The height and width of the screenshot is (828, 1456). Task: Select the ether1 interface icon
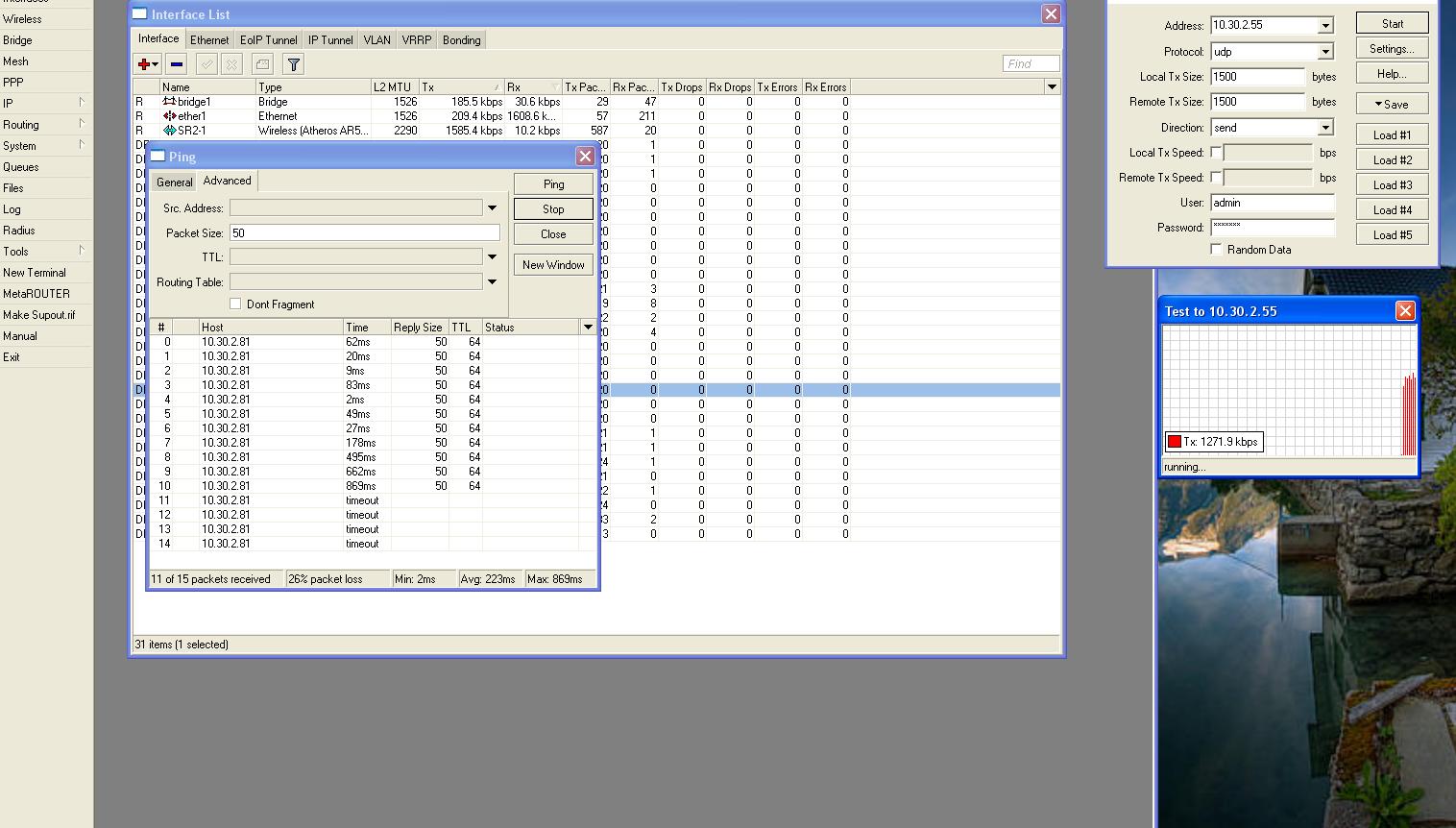[x=169, y=116]
